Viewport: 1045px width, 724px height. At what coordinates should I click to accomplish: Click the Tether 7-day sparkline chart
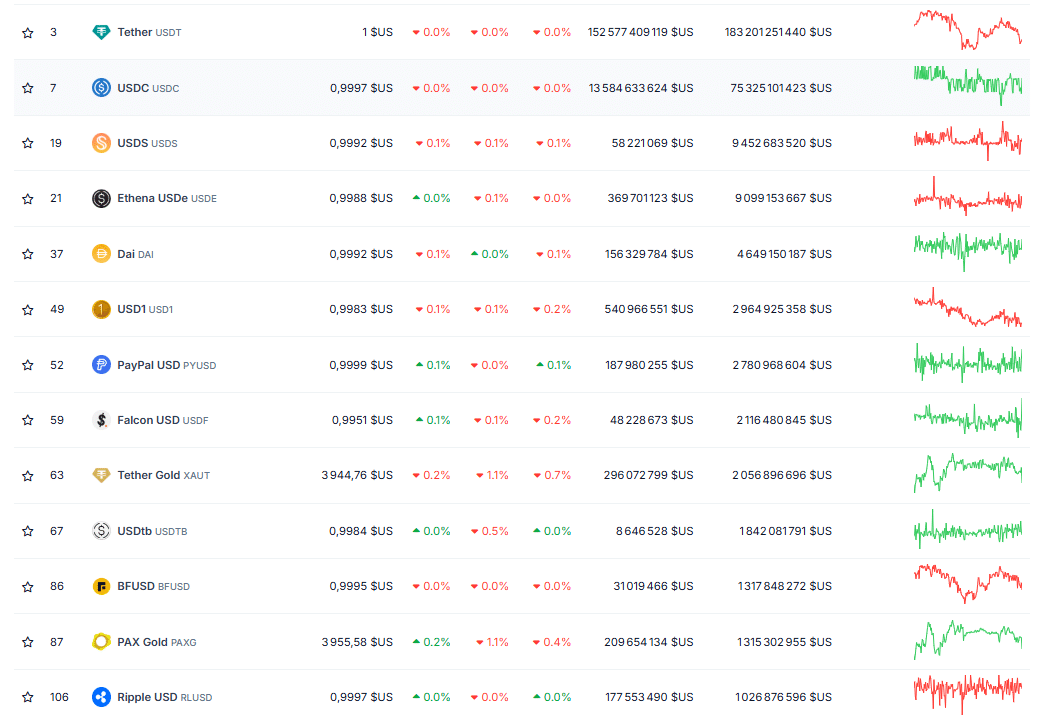[967, 31]
